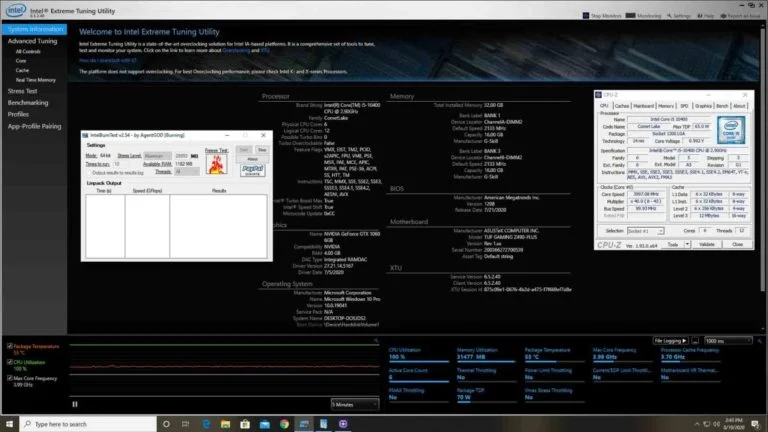Open the Socket #1 Selection dropdown in CPU-Z
Screen dimensions: 768x432
[x=646, y=231]
